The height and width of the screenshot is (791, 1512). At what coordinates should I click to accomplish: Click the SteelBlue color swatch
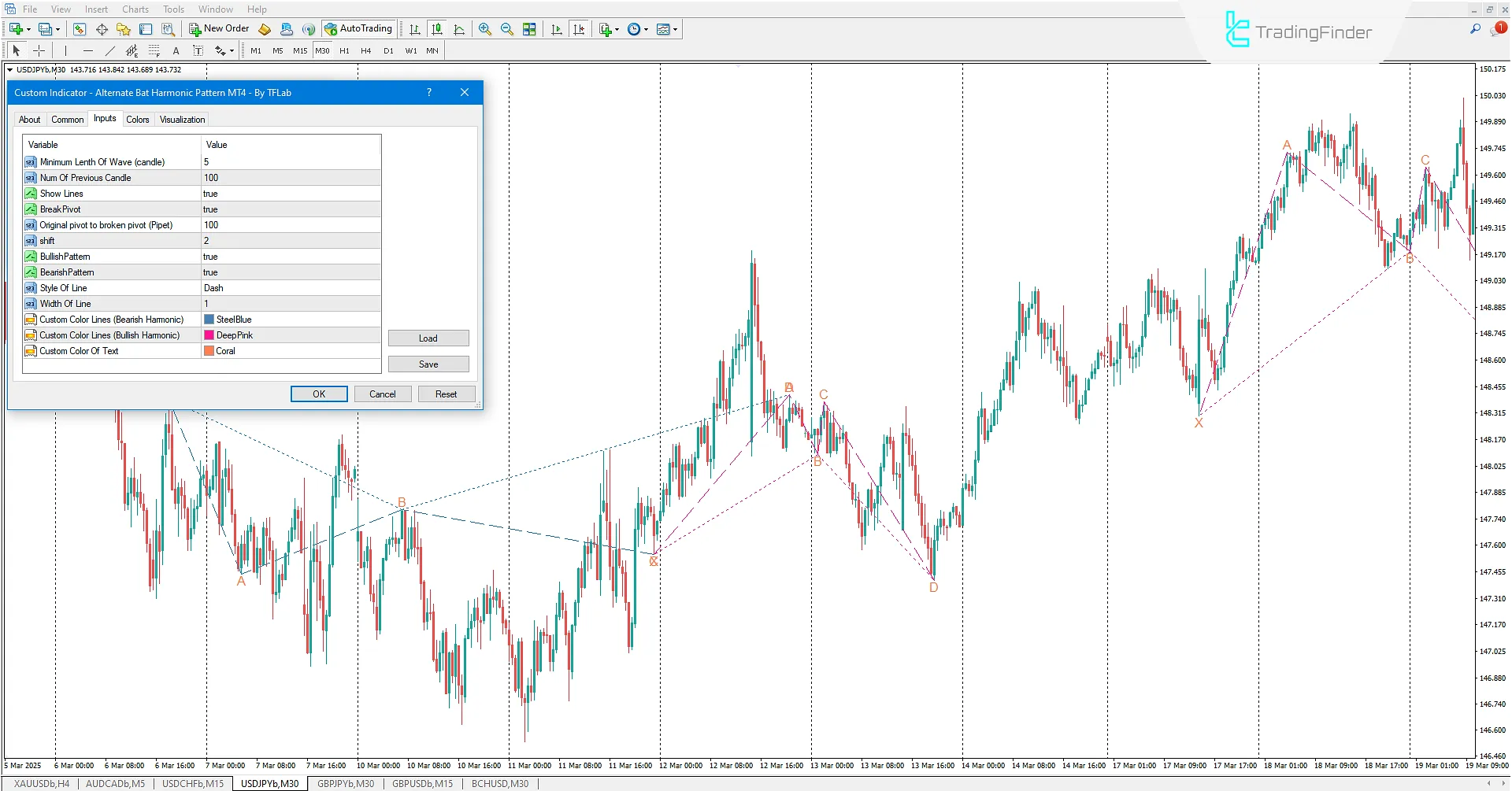click(209, 320)
